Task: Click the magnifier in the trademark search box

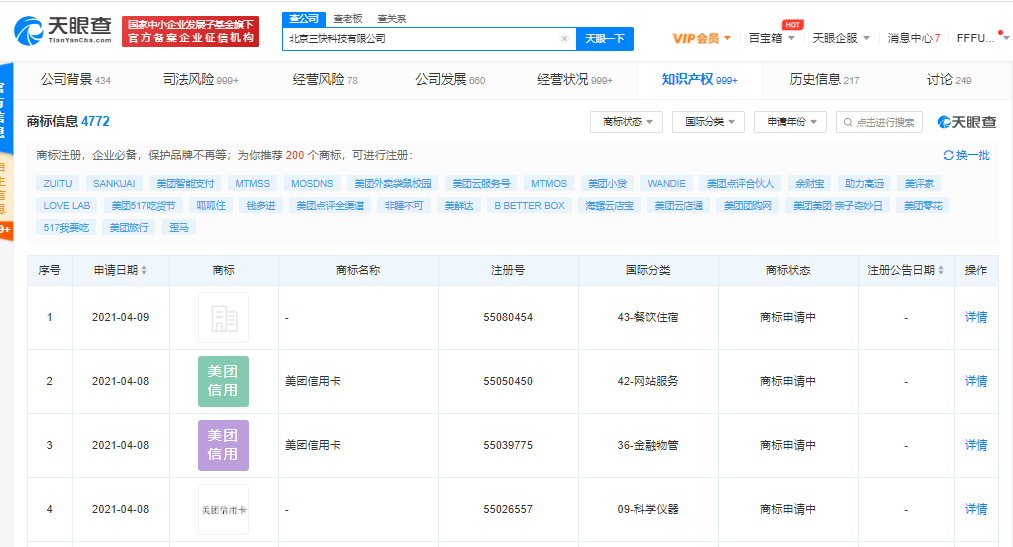Action: click(x=848, y=122)
